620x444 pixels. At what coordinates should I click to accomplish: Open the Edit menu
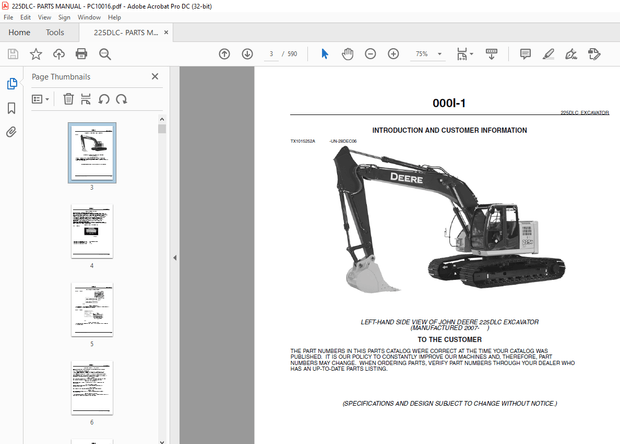pyautogui.click(x=26, y=17)
